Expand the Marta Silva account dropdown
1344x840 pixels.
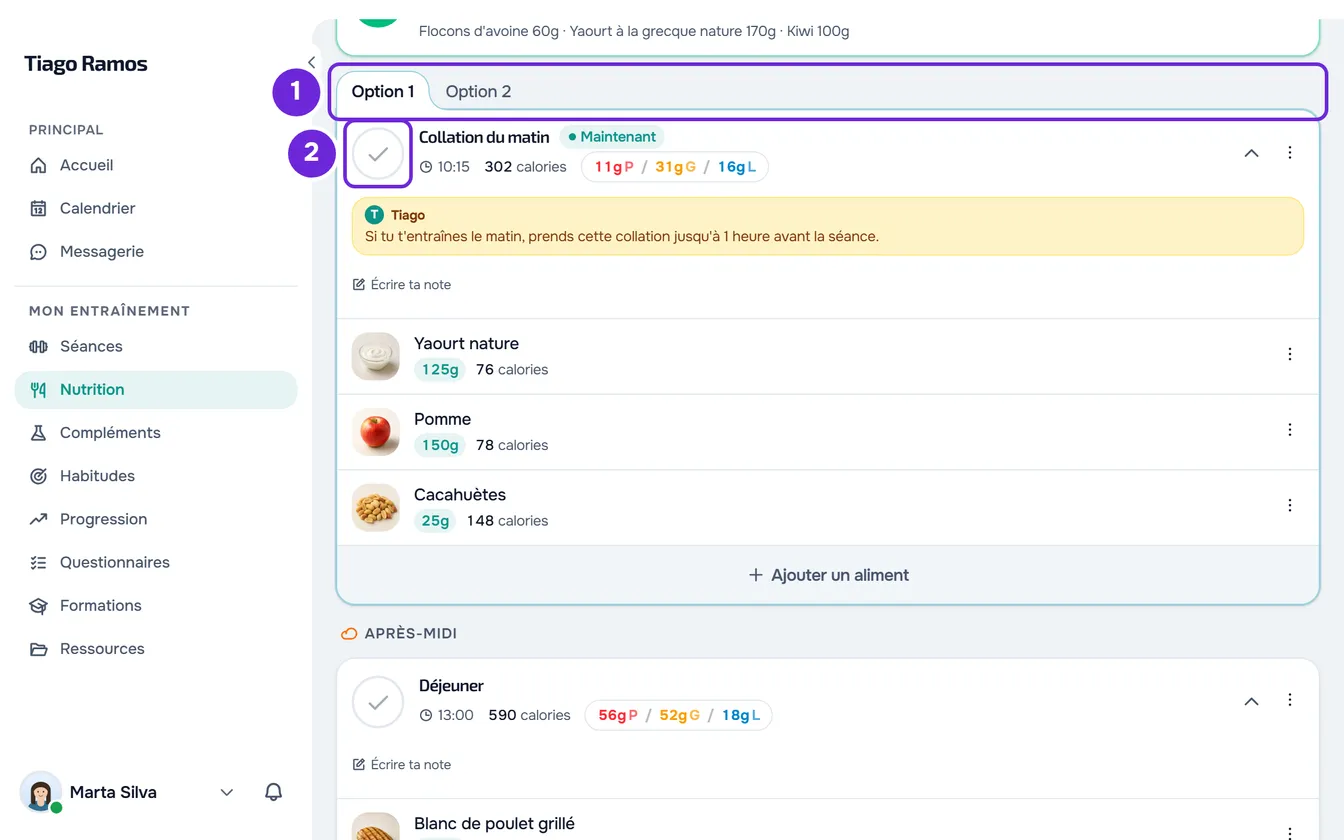[x=227, y=792]
